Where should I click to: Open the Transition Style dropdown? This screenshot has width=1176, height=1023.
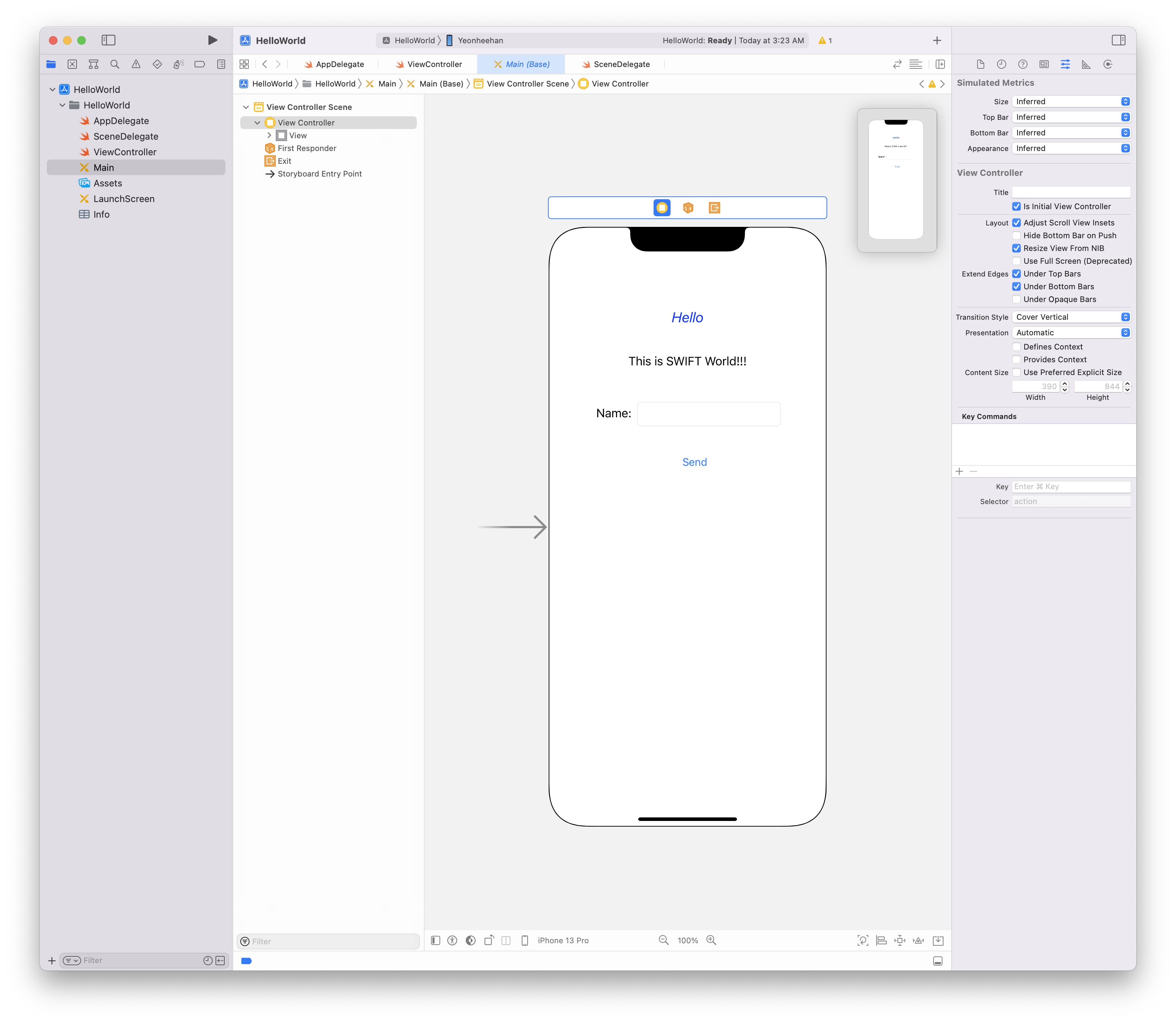1071,317
